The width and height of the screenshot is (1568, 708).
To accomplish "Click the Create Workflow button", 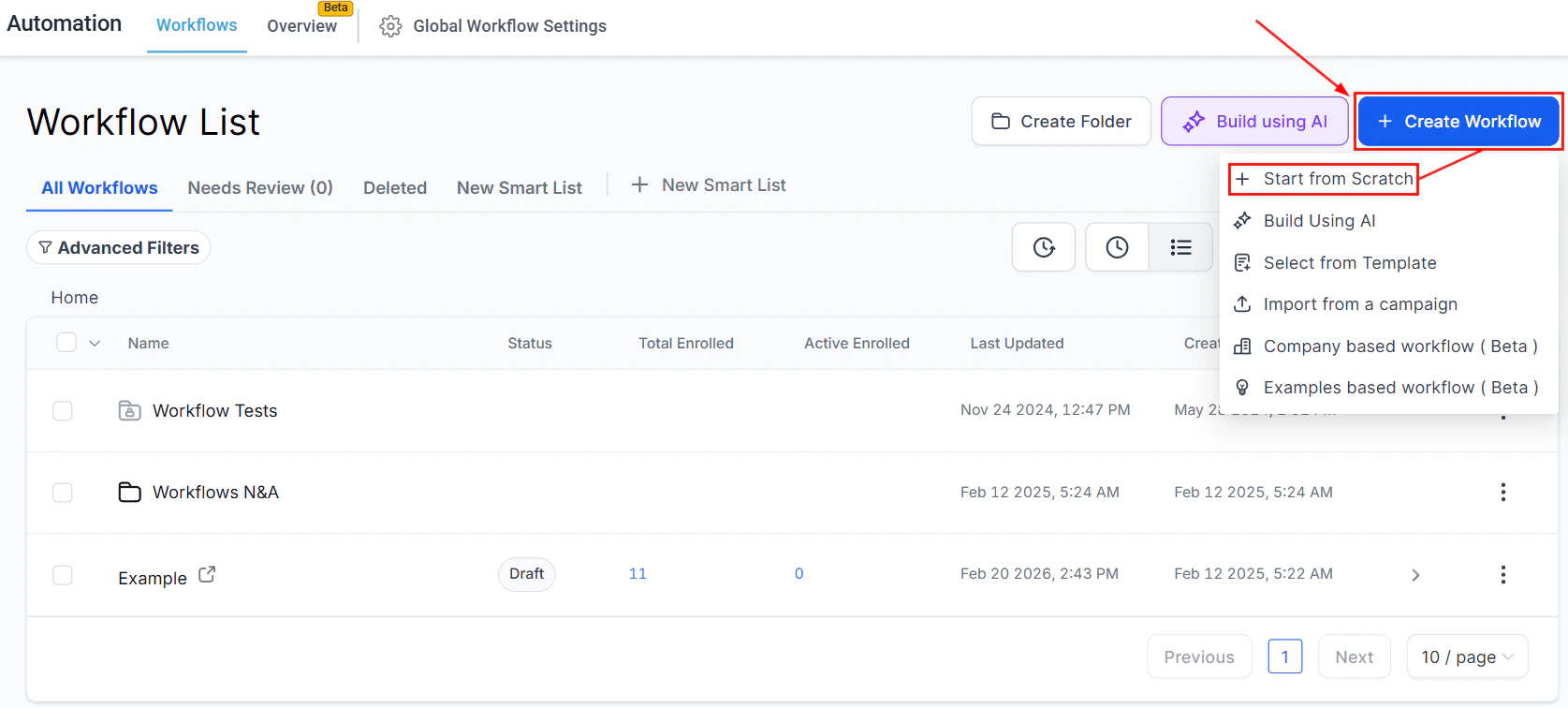I will [1458, 122].
